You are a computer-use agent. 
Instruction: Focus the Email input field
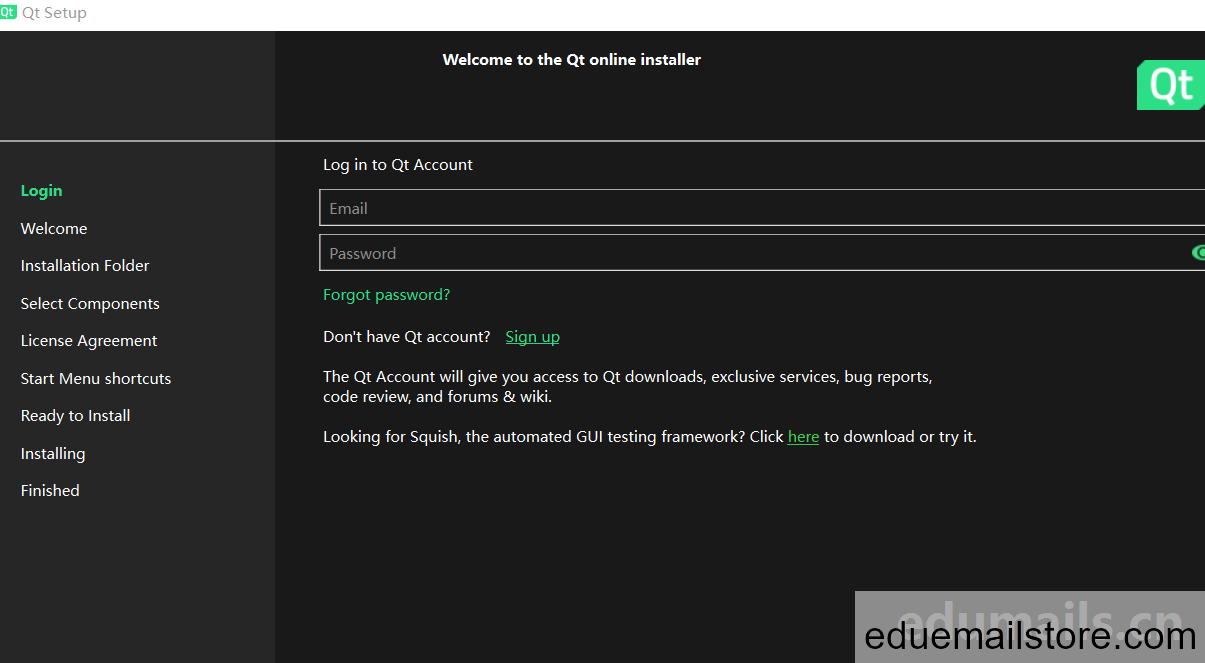[762, 208]
